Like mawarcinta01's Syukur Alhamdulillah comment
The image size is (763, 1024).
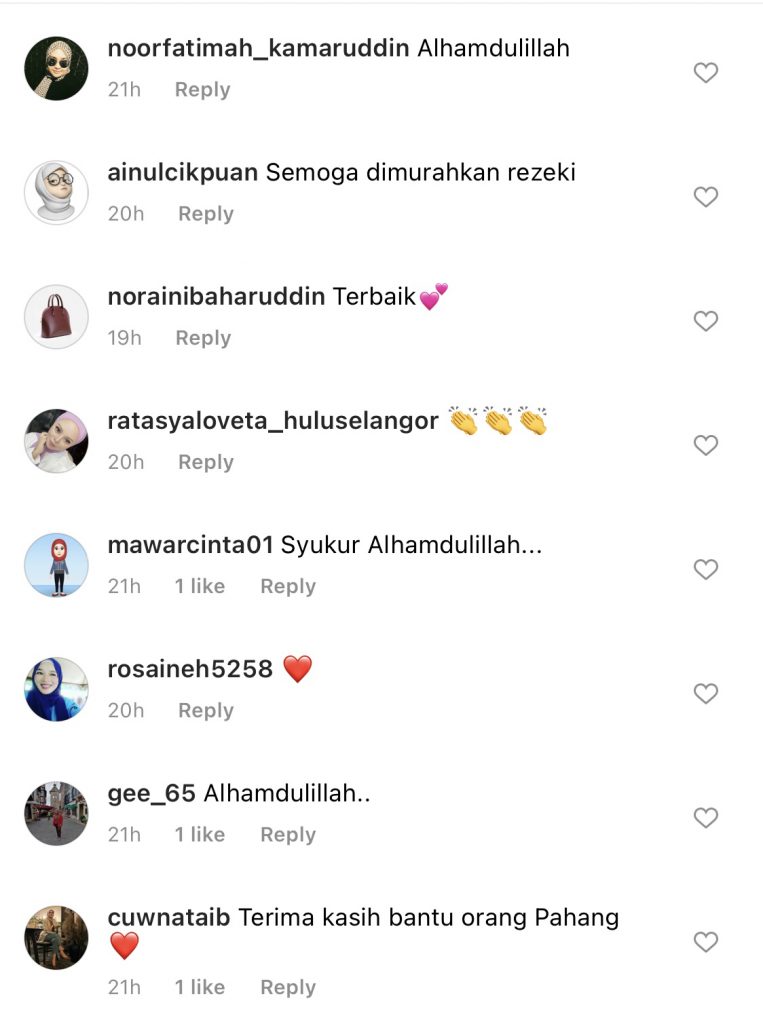pyautogui.click(x=706, y=569)
